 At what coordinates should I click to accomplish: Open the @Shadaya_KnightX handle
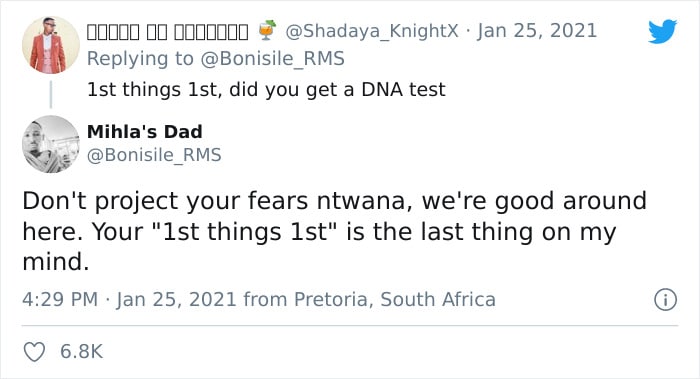[371, 31]
